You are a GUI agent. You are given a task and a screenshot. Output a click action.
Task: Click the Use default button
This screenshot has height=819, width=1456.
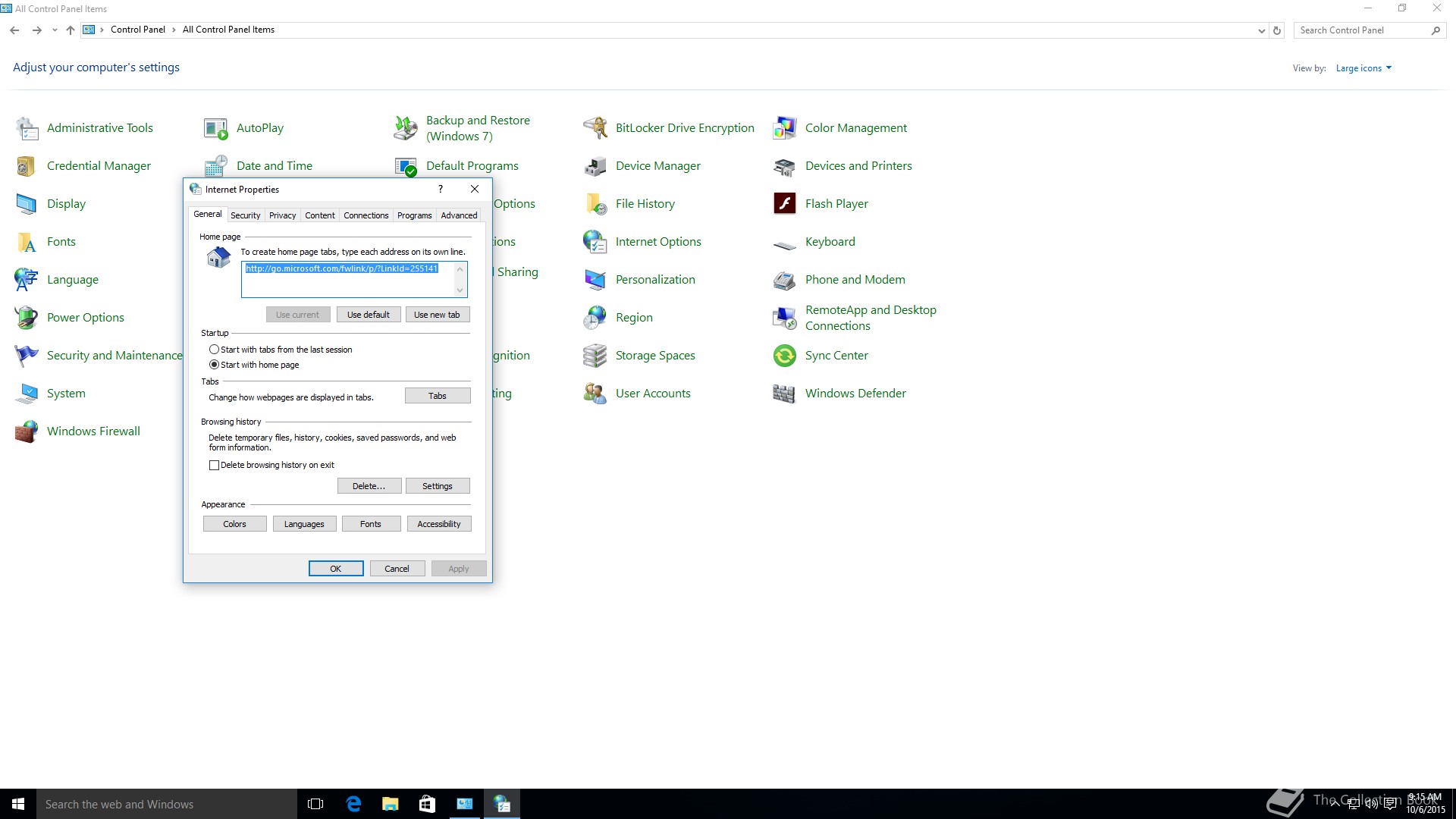[368, 315]
